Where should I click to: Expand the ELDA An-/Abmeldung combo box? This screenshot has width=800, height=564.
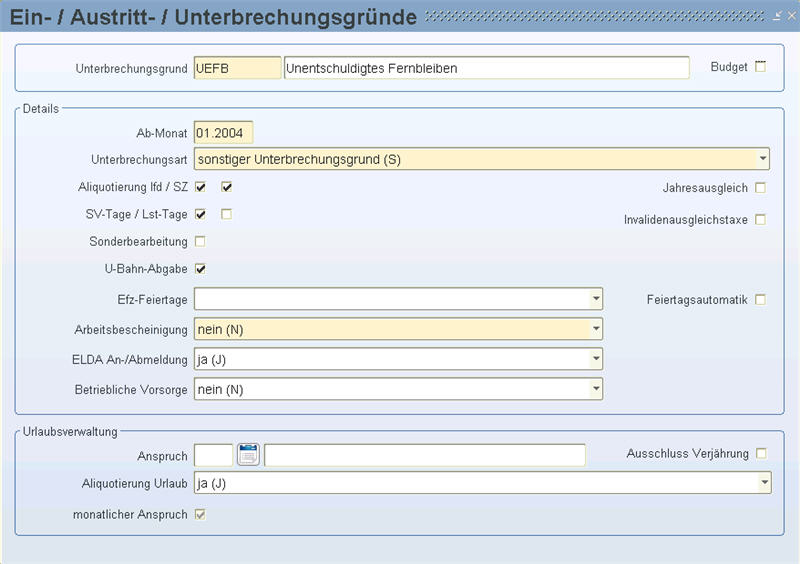tap(596, 359)
